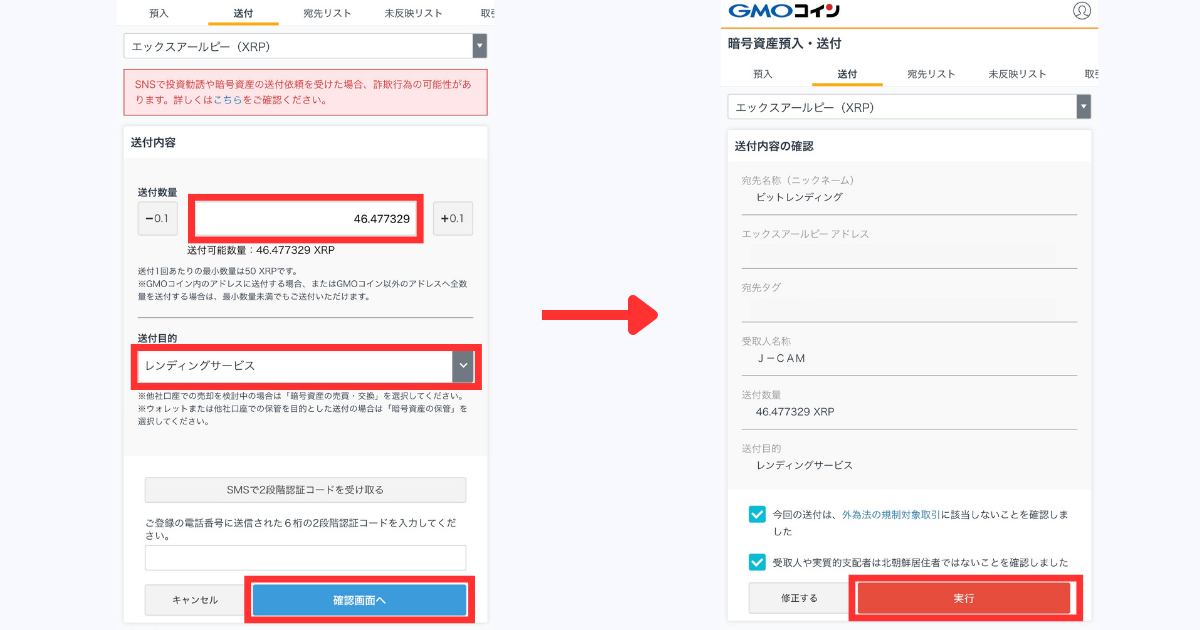The image size is (1200, 630).
Task: Open the こちら link in warning notice
Action: pyautogui.click(x=228, y=100)
